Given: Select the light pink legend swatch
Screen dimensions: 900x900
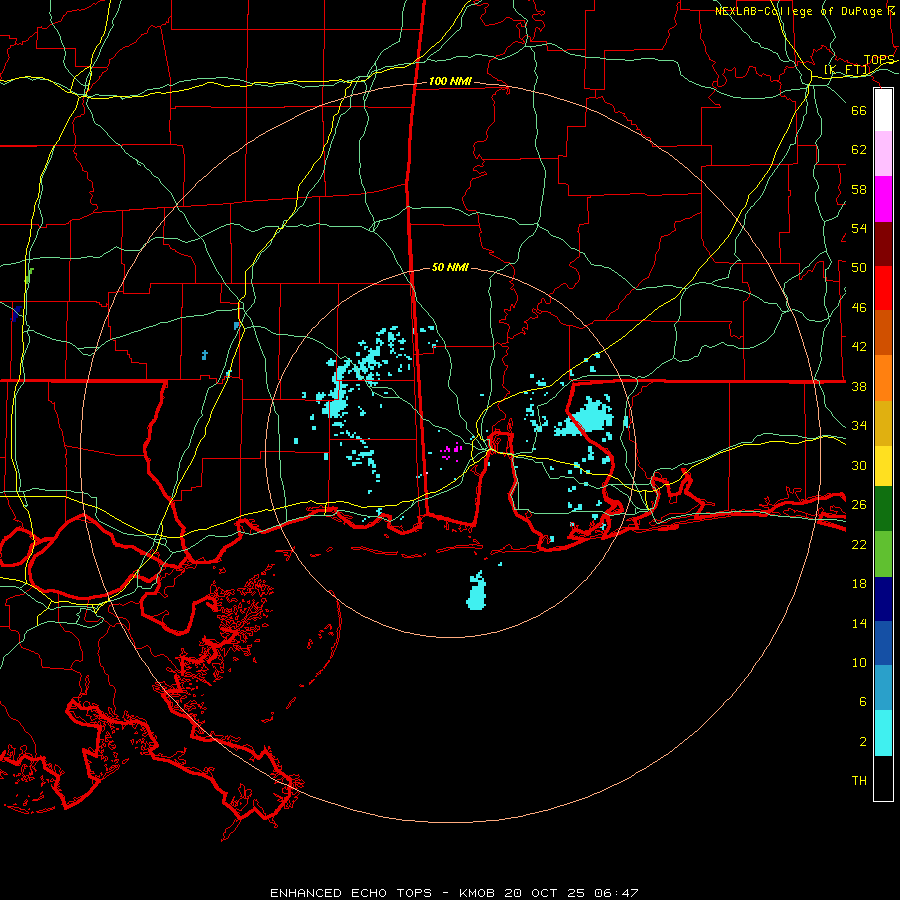Looking at the screenshot, I should tap(883, 154).
